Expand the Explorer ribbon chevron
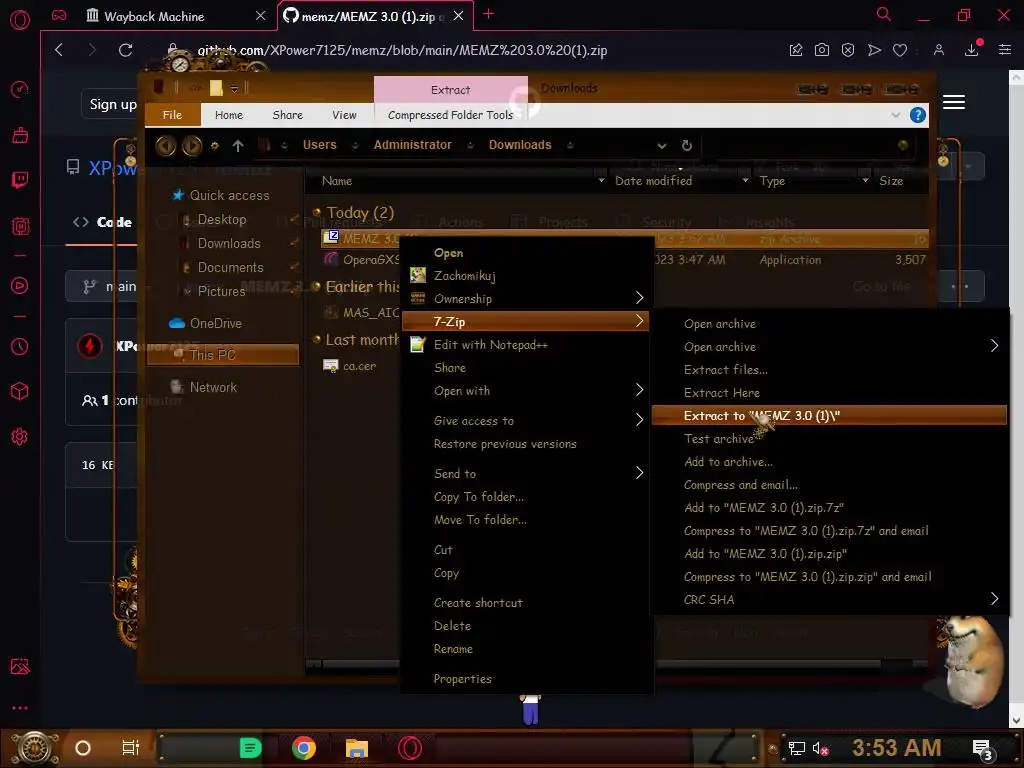This screenshot has width=1024, height=768. point(895,115)
